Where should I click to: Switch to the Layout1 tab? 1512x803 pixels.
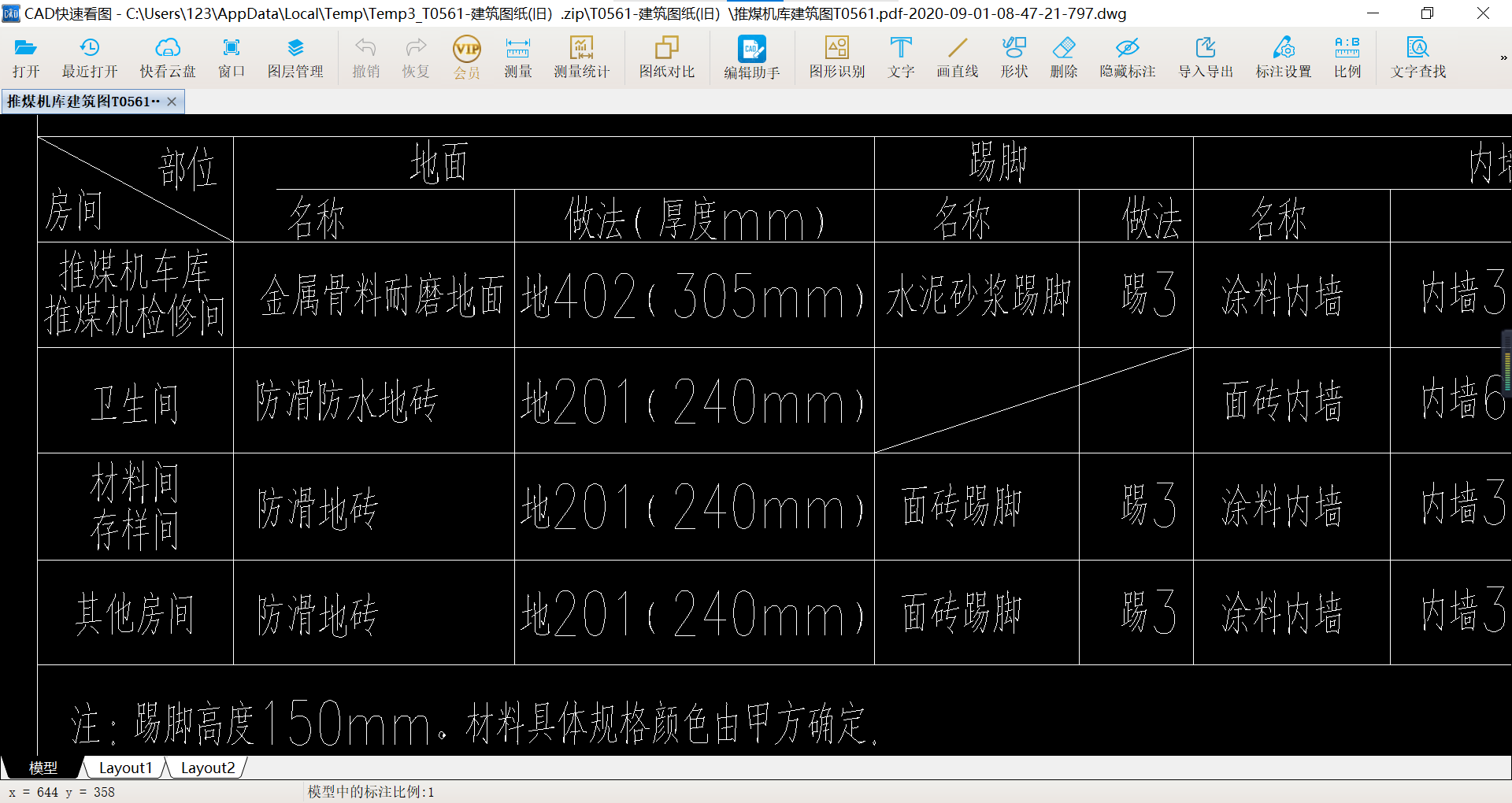[126, 768]
